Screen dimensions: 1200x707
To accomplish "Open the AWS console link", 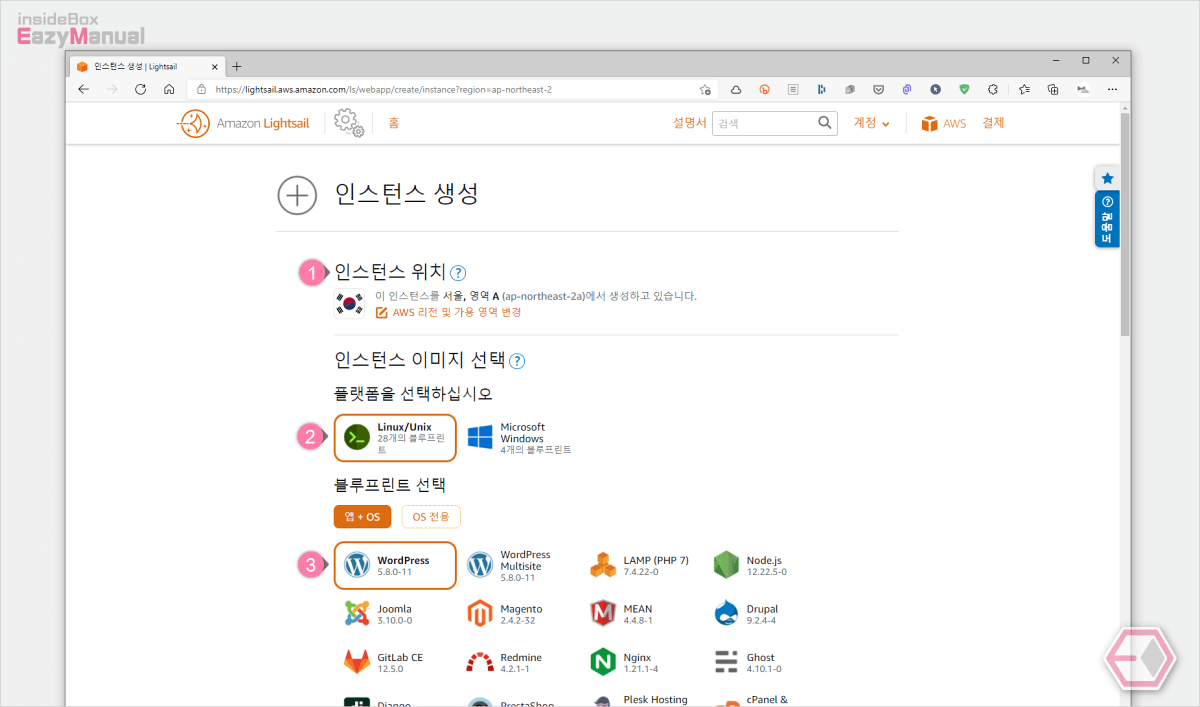I will 943,123.
